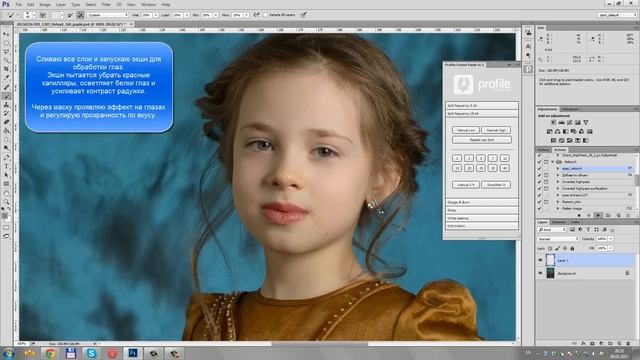Image resolution: width=640 pixels, height=360 pixels.
Task: Select the Move tool
Action: [x=6, y=34]
